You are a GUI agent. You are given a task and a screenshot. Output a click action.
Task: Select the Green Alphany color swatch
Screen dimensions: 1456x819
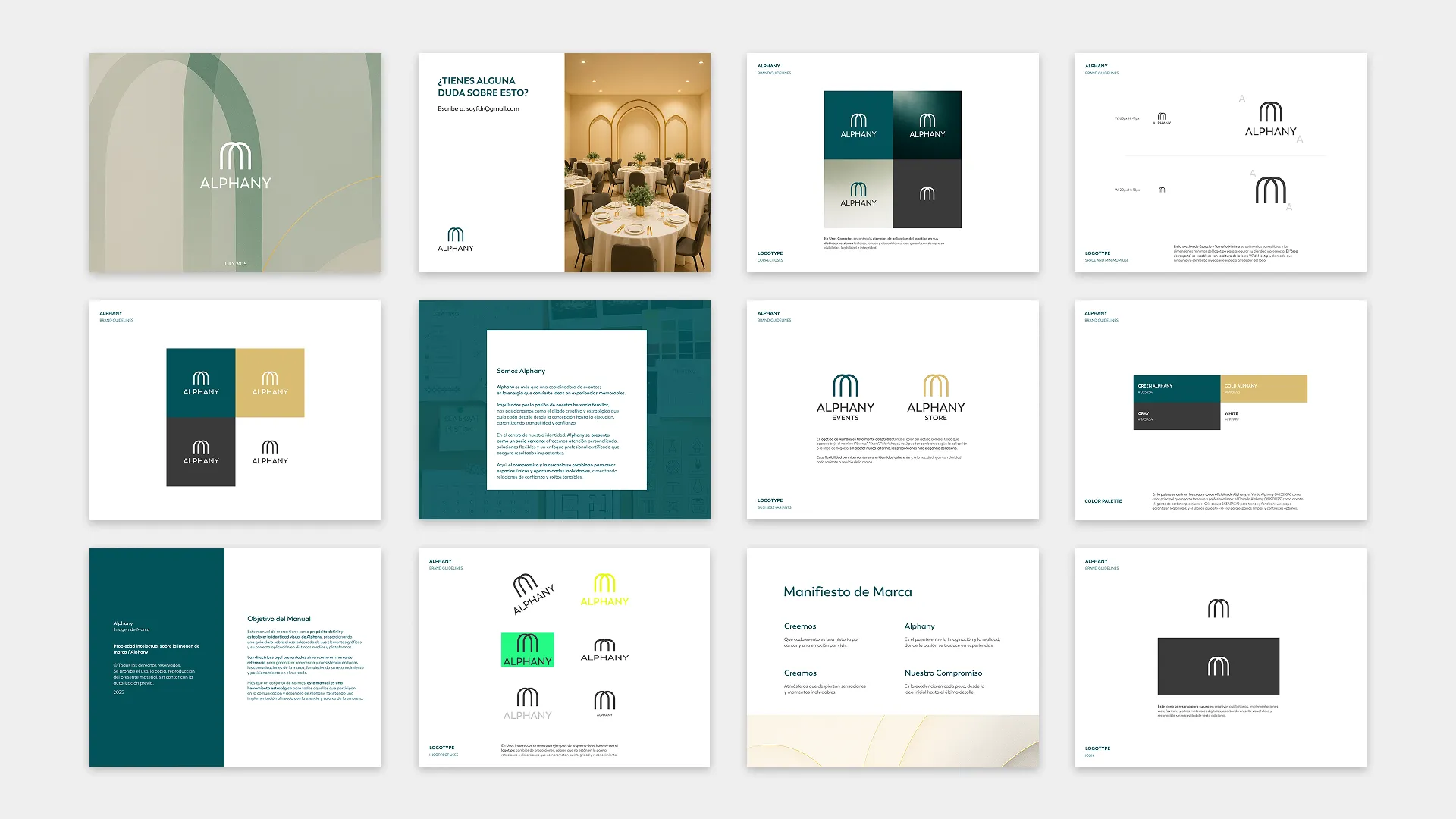point(1176,389)
